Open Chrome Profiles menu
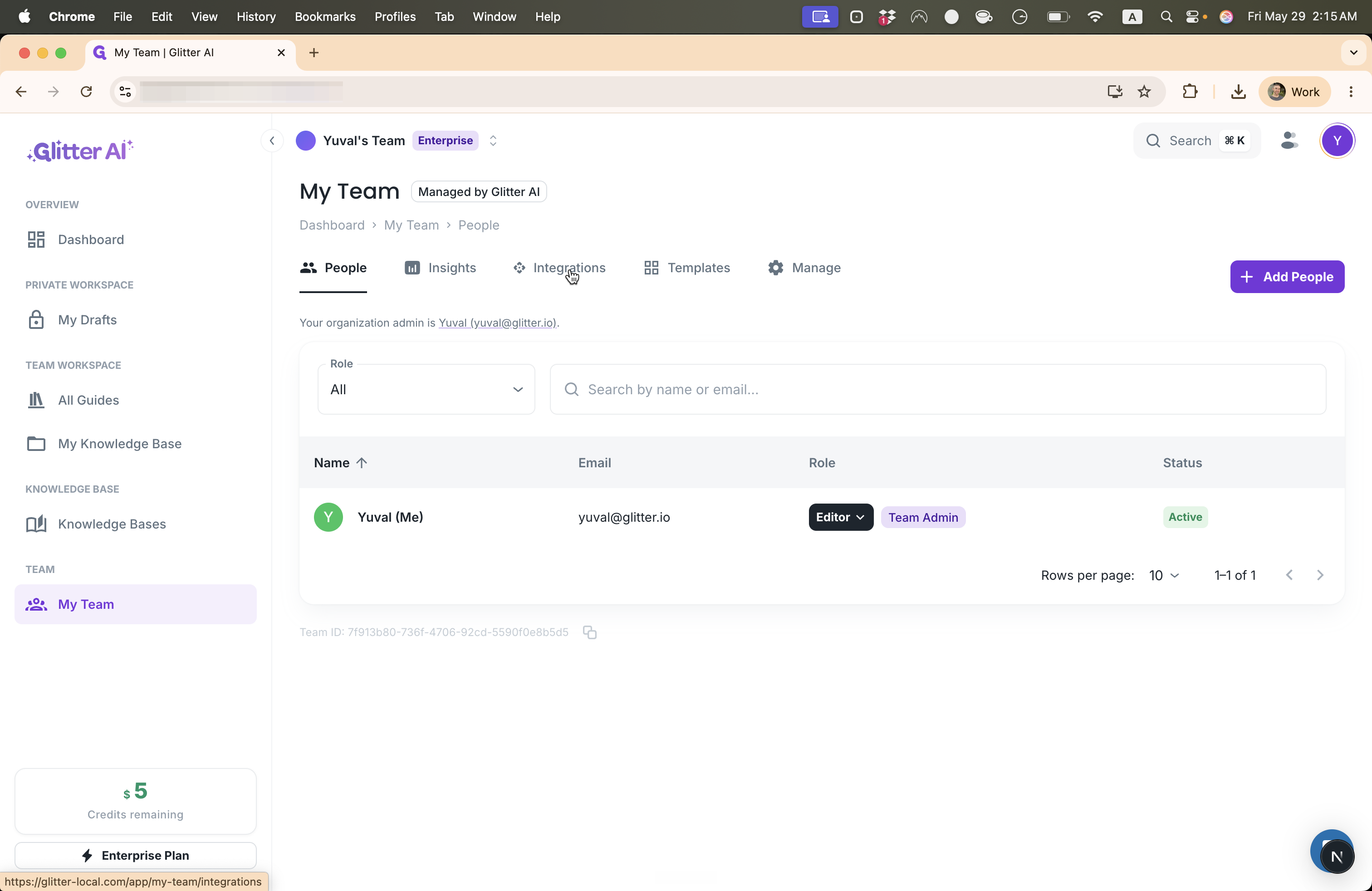This screenshot has width=1372, height=891. [395, 17]
